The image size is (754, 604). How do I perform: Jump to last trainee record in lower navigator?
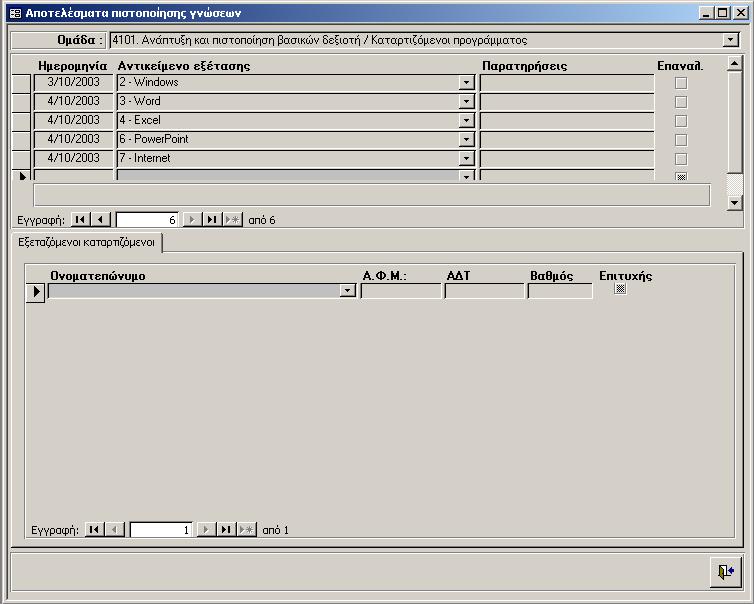[226, 530]
